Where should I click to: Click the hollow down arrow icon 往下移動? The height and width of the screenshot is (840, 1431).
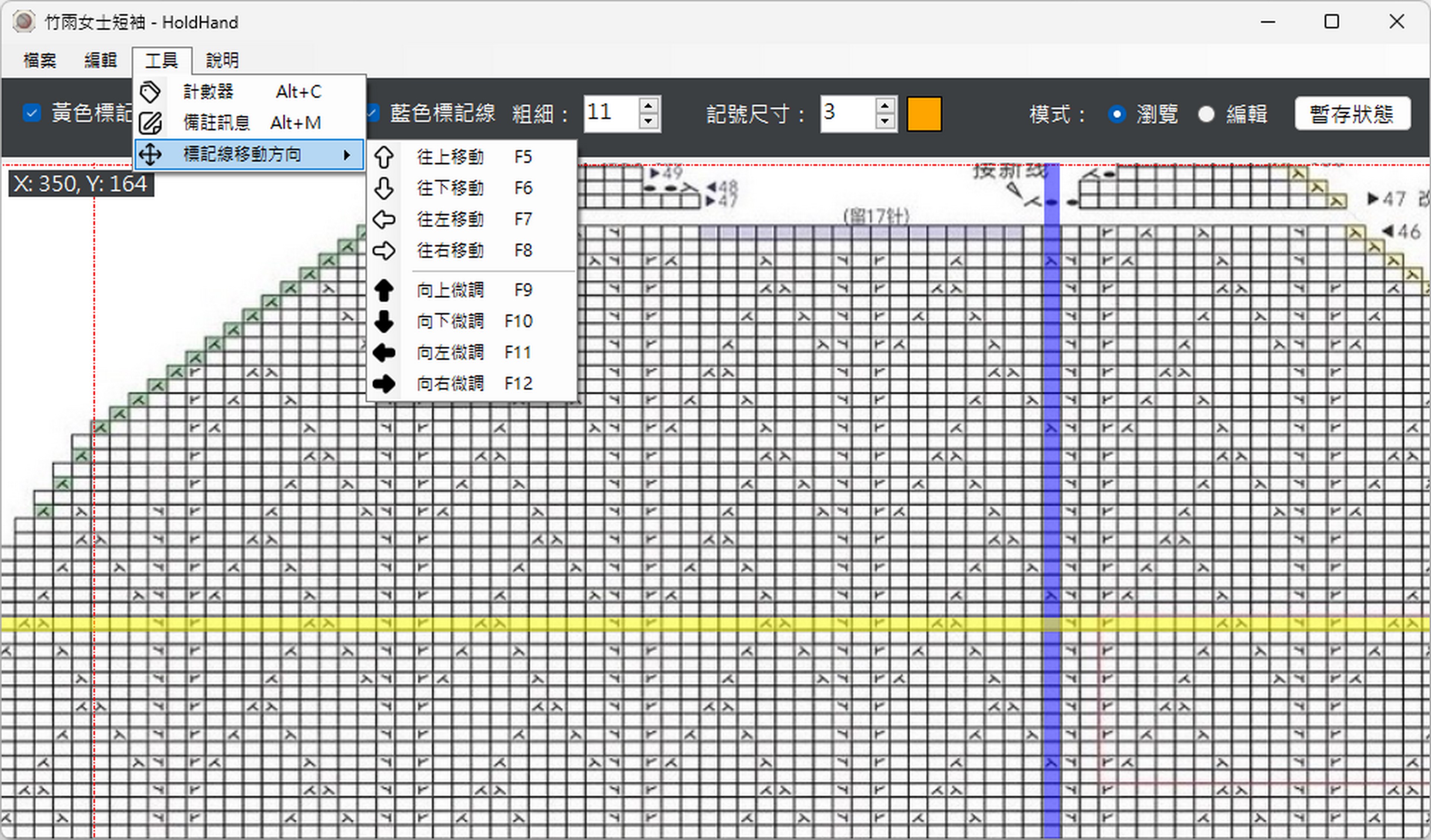click(384, 188)
